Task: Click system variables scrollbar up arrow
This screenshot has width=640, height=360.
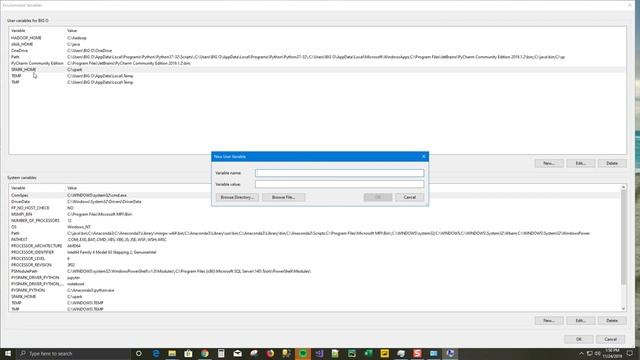Action: [x=623, y=187]
